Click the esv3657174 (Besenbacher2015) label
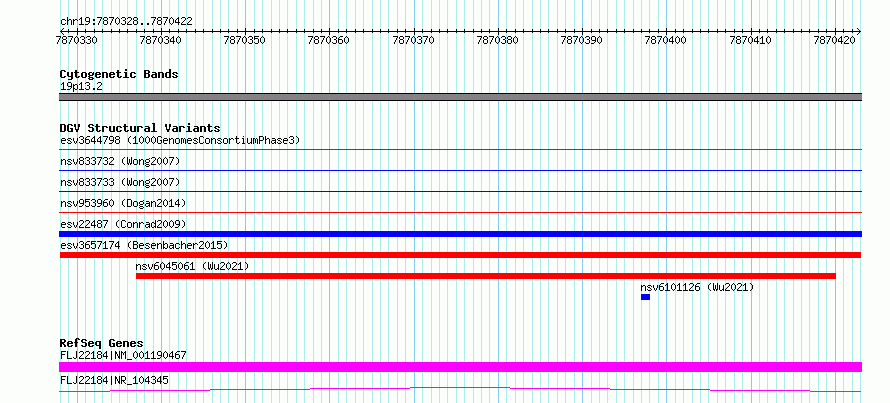This screenshot has height=403, width=890. tap(144, 245)
